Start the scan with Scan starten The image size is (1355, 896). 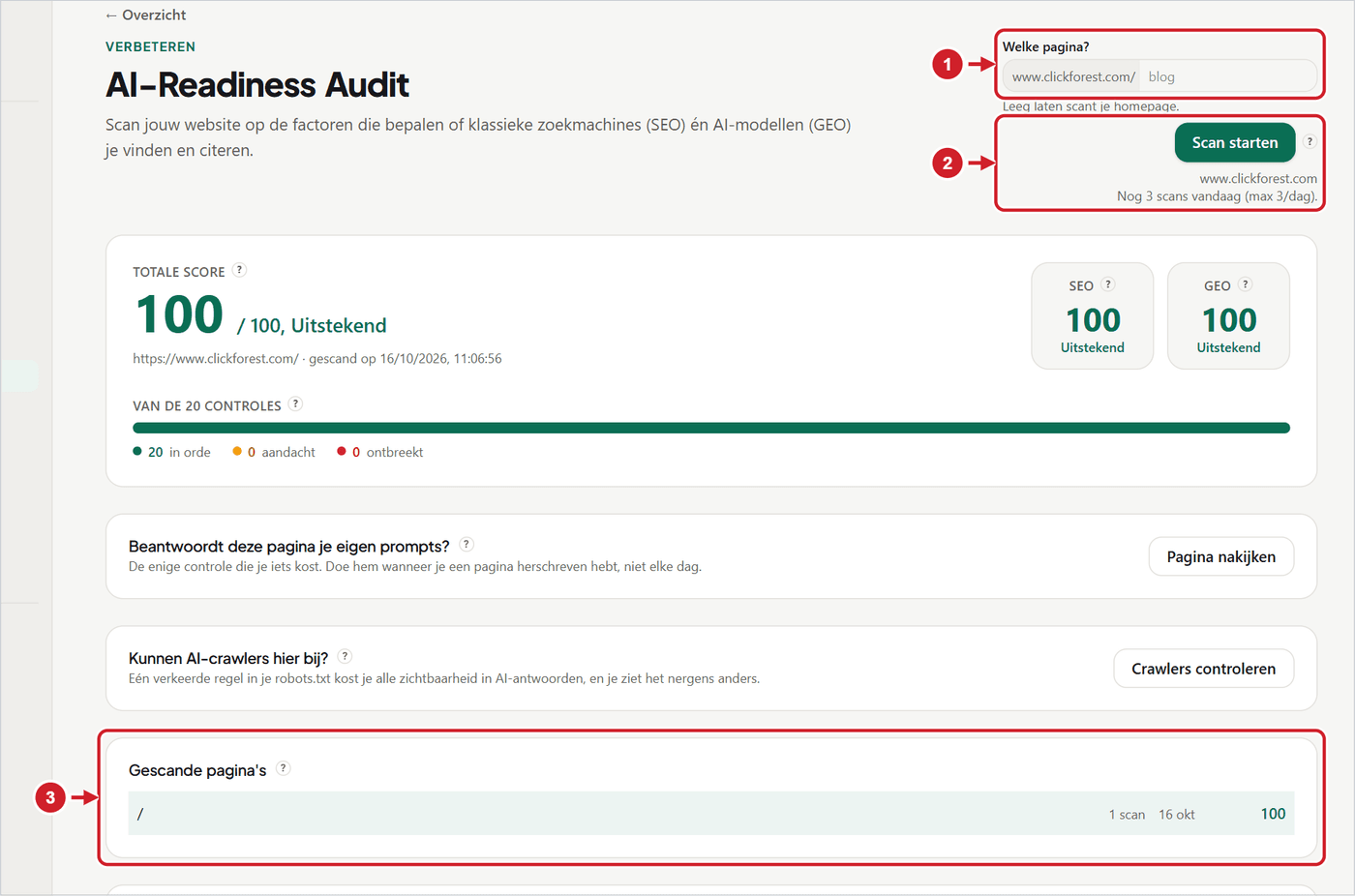[1235, 142]
